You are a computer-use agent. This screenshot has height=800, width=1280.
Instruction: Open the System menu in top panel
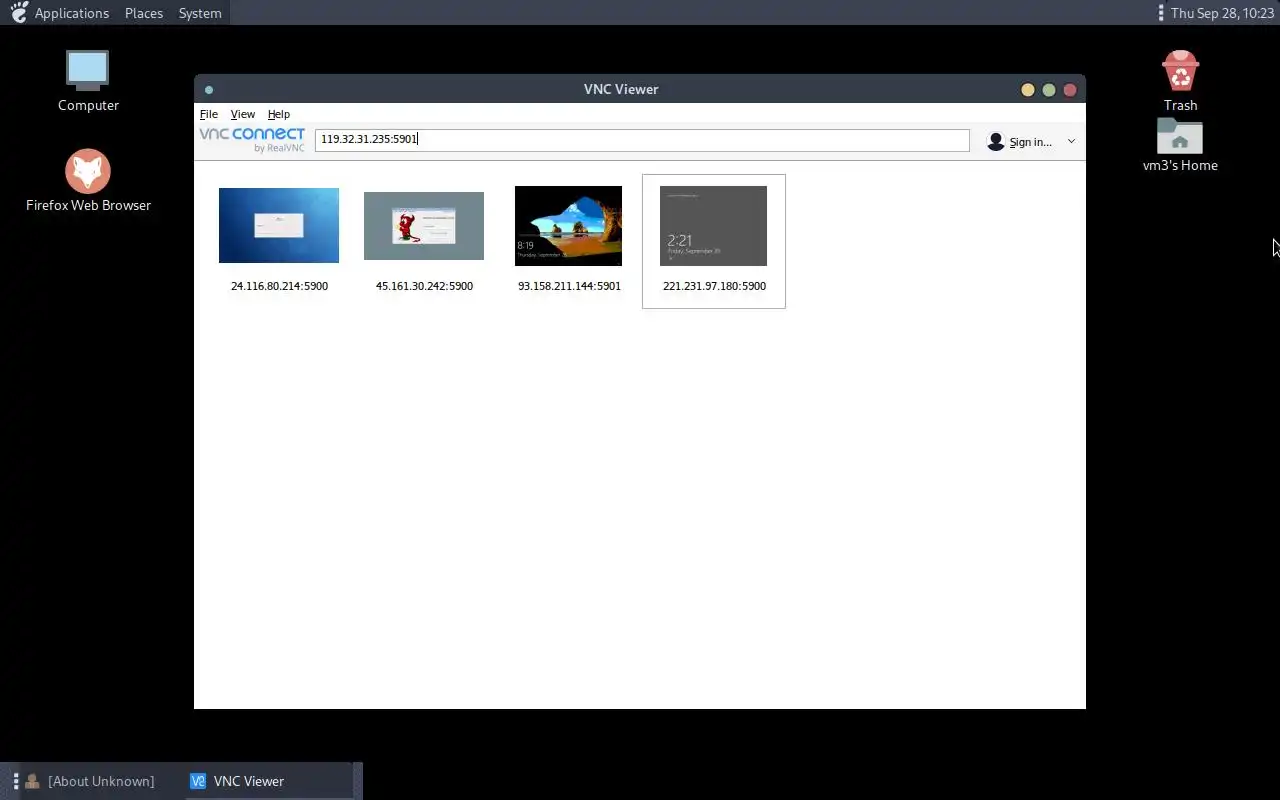(x=200, y=13)
